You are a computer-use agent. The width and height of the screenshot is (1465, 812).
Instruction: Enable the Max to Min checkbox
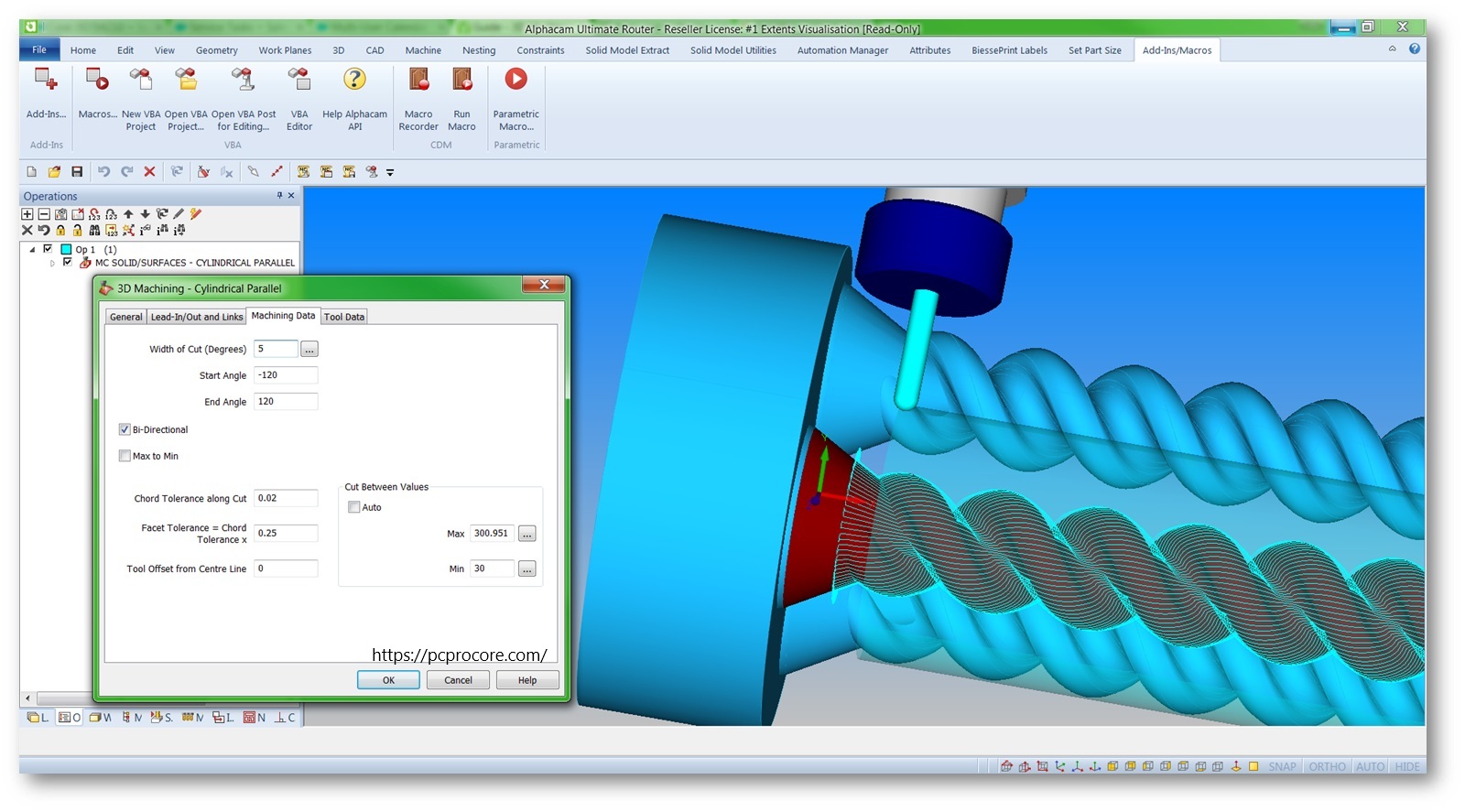click(125, 456)
